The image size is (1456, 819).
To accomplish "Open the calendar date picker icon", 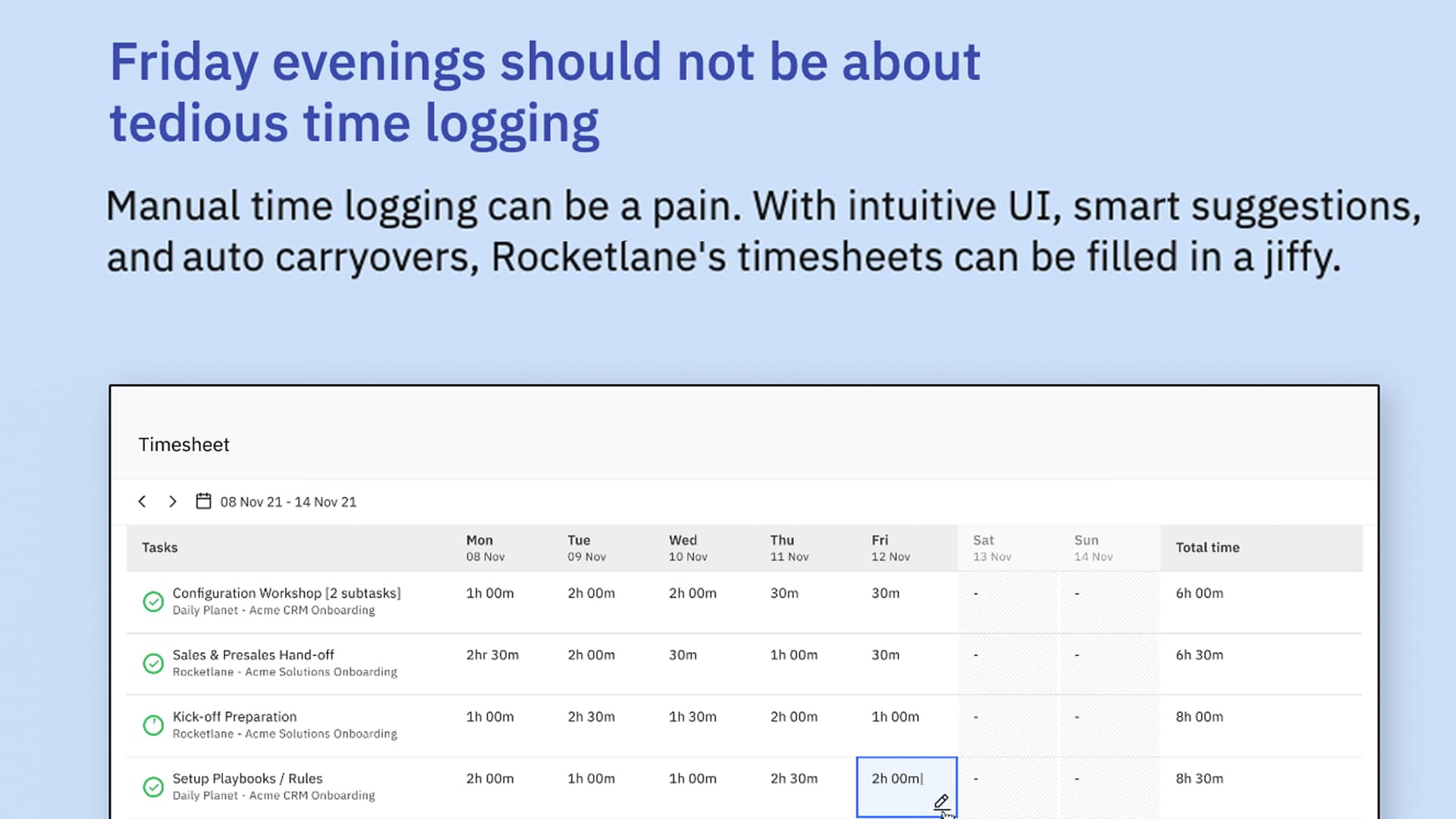I will (x=203, y=501).
